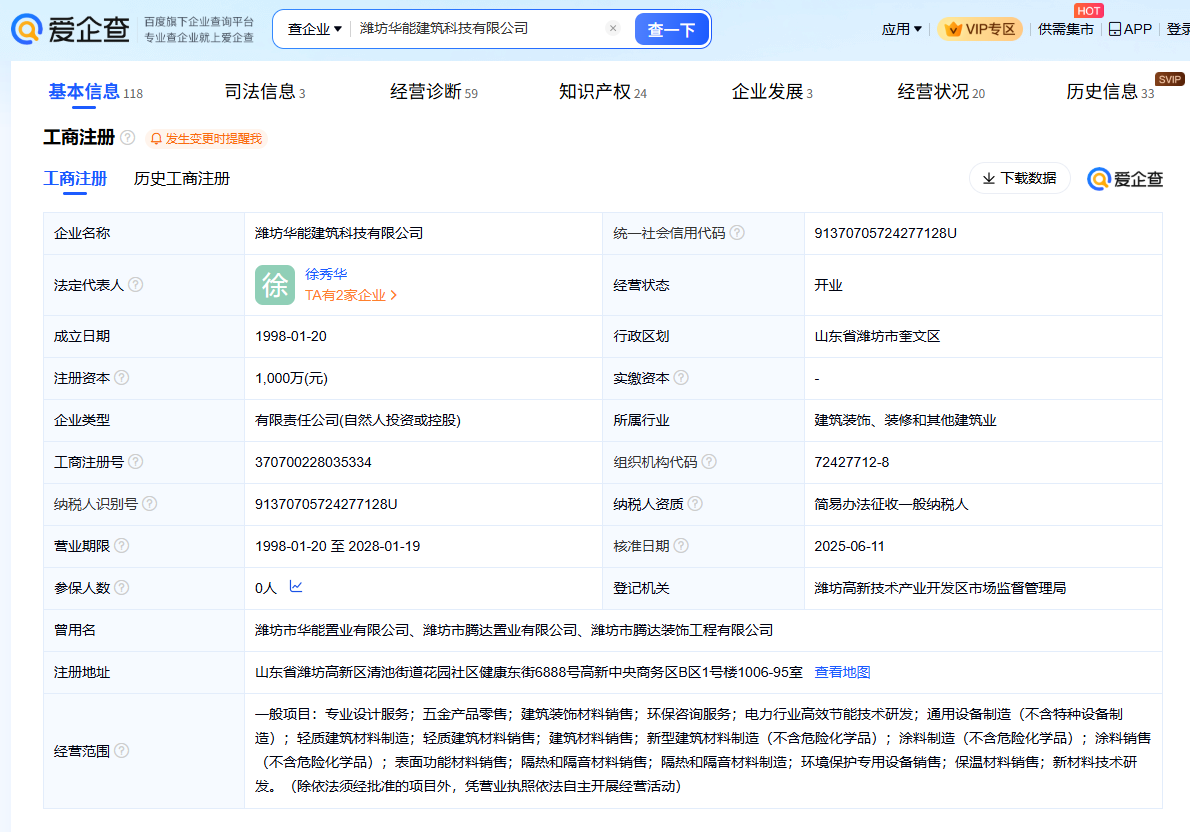The image size is (1190, 832).
Task: Open legal representative 徐秀华 profile link
Action: pos(326,274)
